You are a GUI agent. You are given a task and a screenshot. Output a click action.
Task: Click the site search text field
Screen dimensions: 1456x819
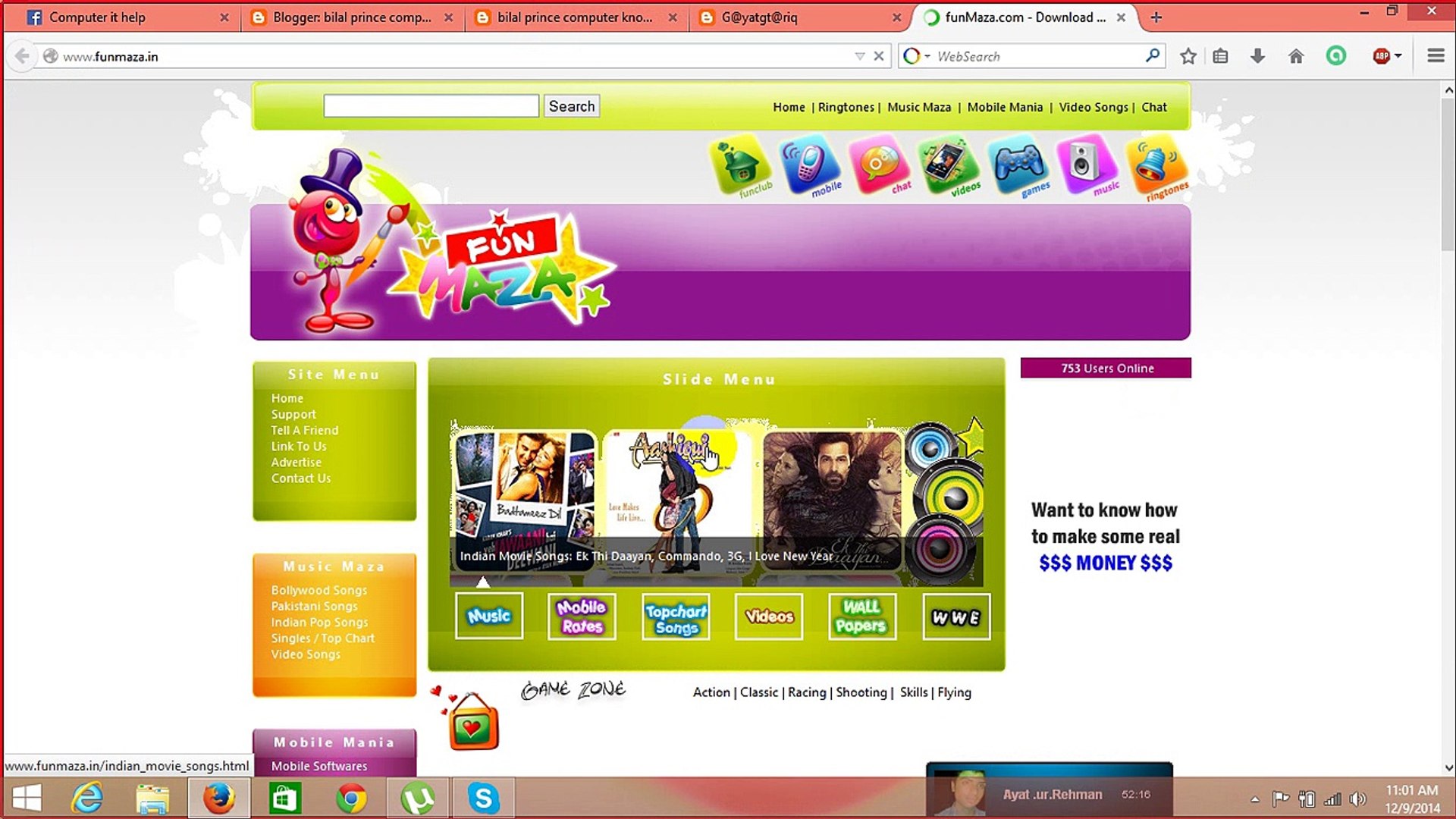431,106
